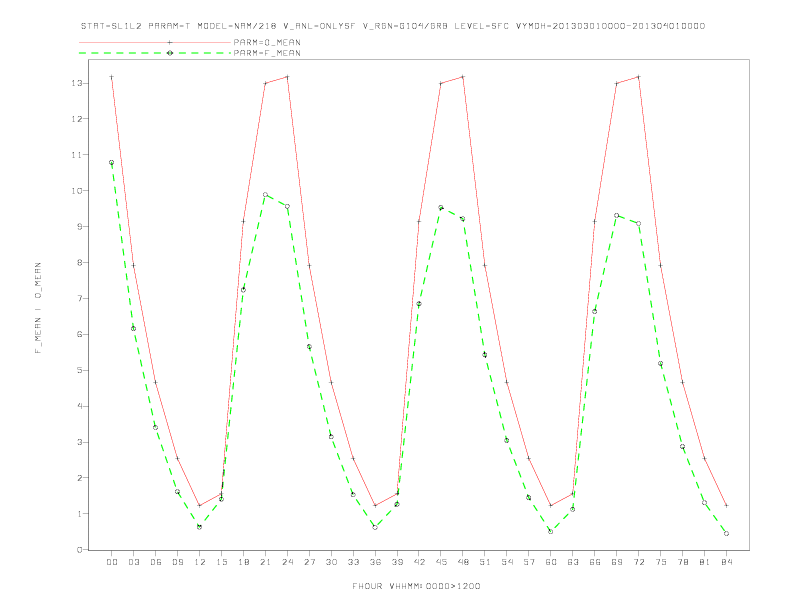Click x-axis tick label 00
This screenshot has height=612, width=792.
tap(112, 562)
